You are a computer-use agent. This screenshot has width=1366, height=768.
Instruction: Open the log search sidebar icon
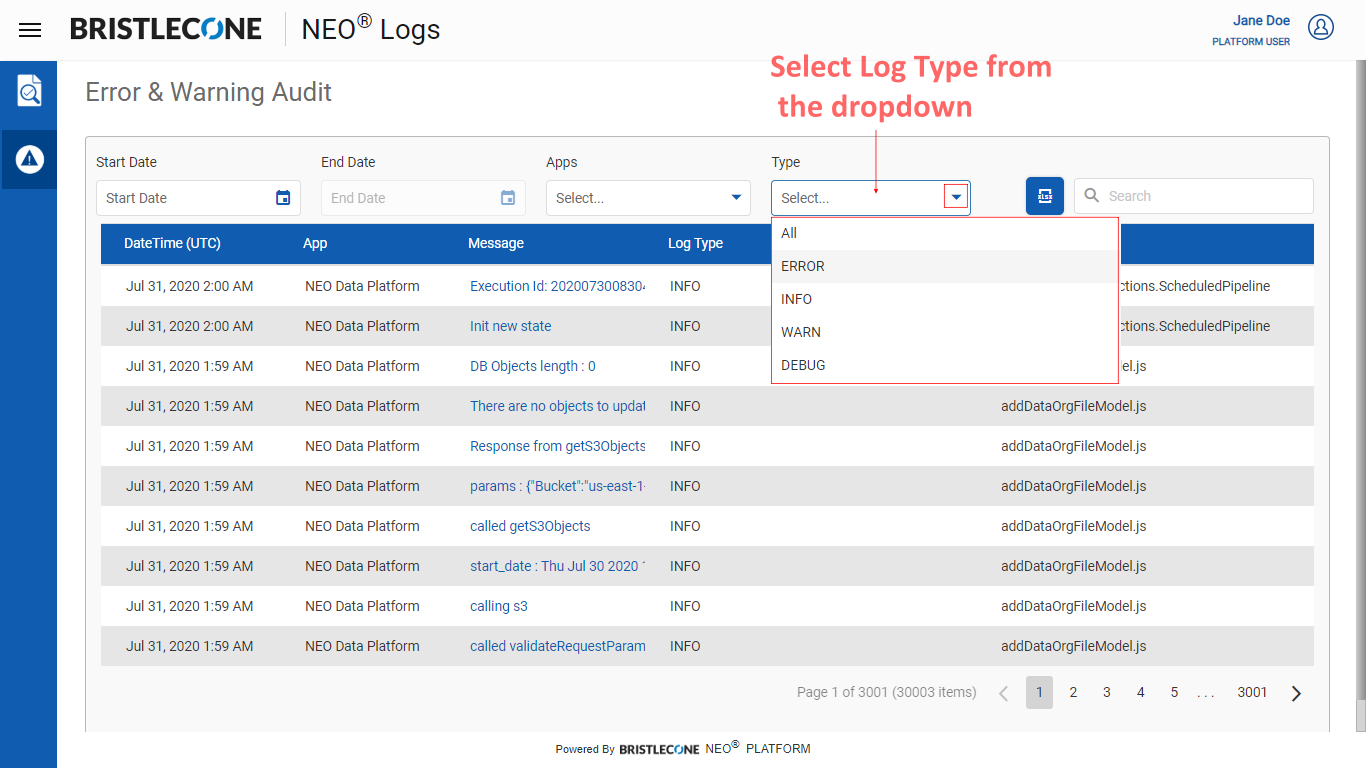point(29,91)
